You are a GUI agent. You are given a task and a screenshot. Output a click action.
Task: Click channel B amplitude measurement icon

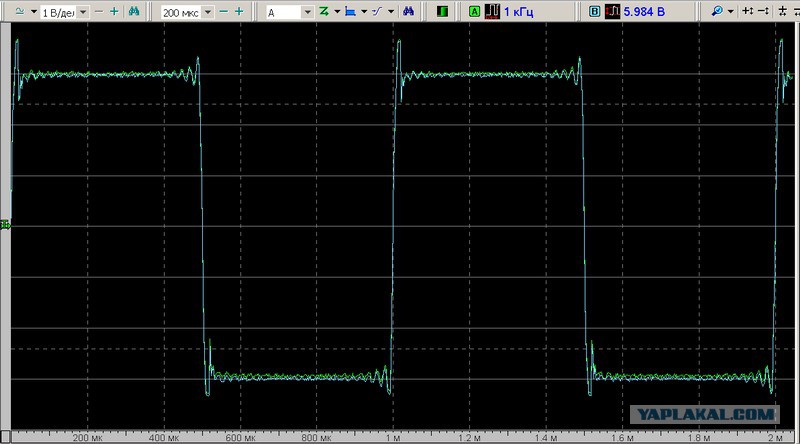coord(612,11)
